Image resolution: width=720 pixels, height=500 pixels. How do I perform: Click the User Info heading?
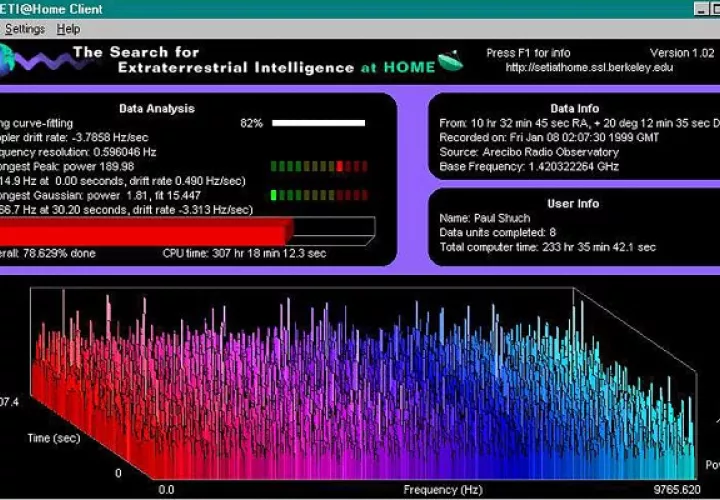tap(573, 204)
